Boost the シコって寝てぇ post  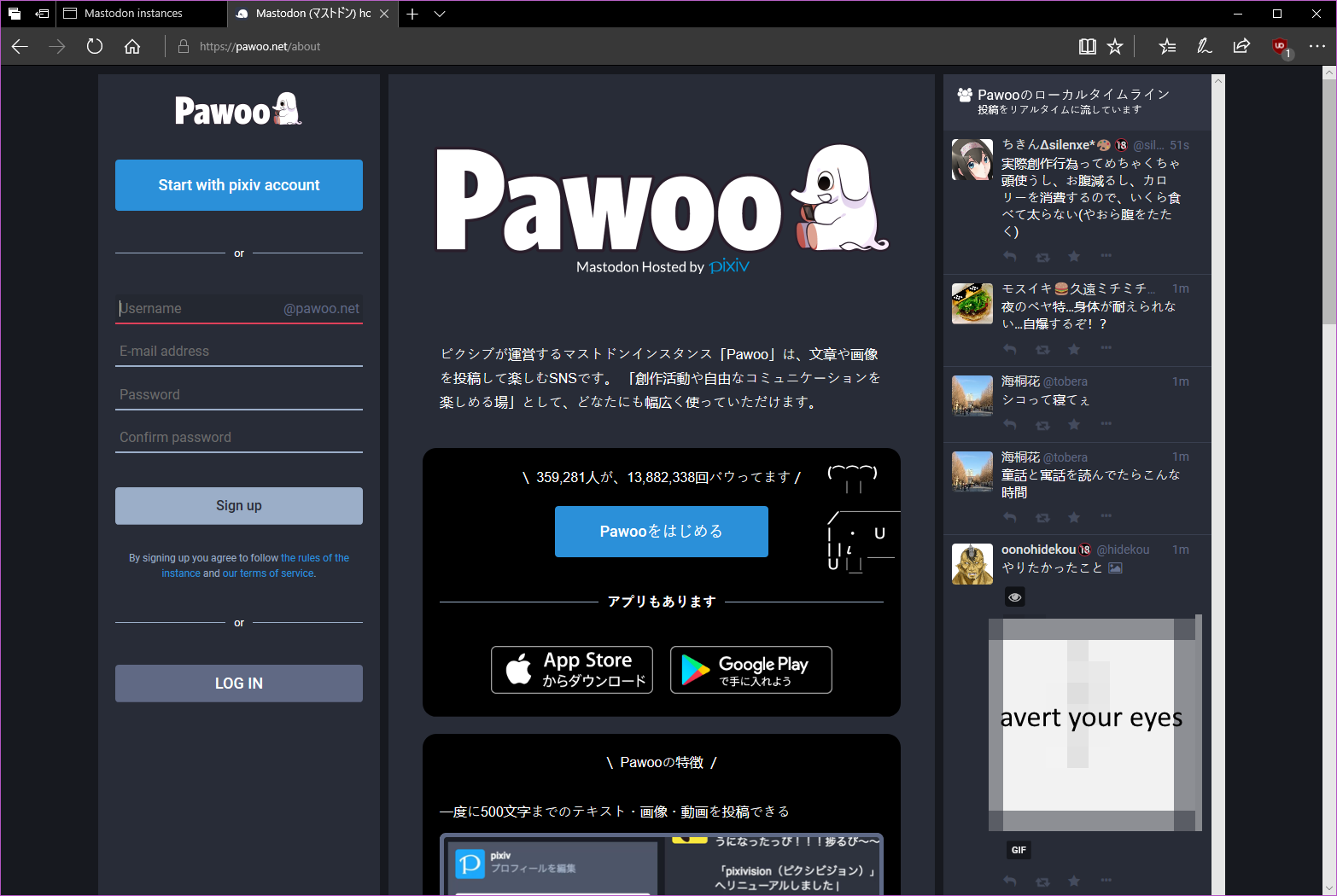[x=1042, y=425]
